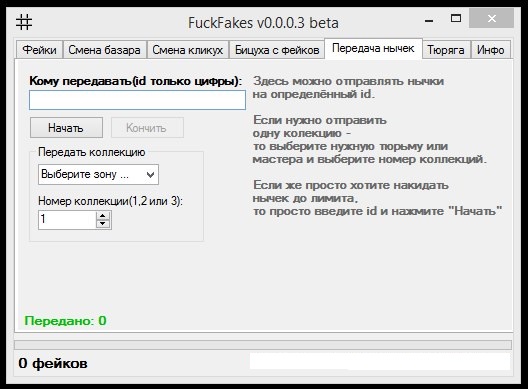Viewport: 528px width, 389px height.
Task: Increase collection number with up arrow
Action: coord(103,216)
